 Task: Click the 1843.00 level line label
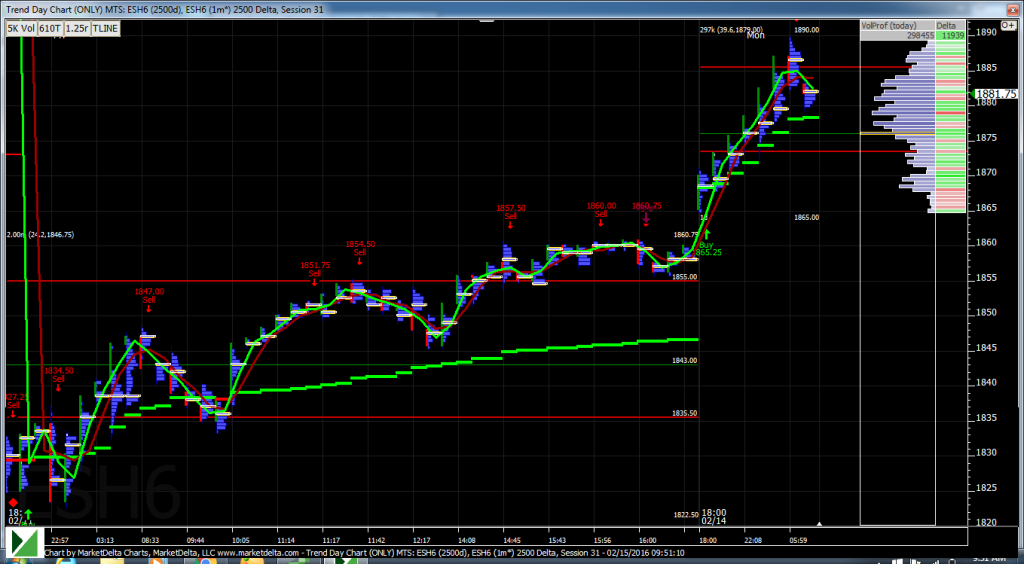[684, 360]
